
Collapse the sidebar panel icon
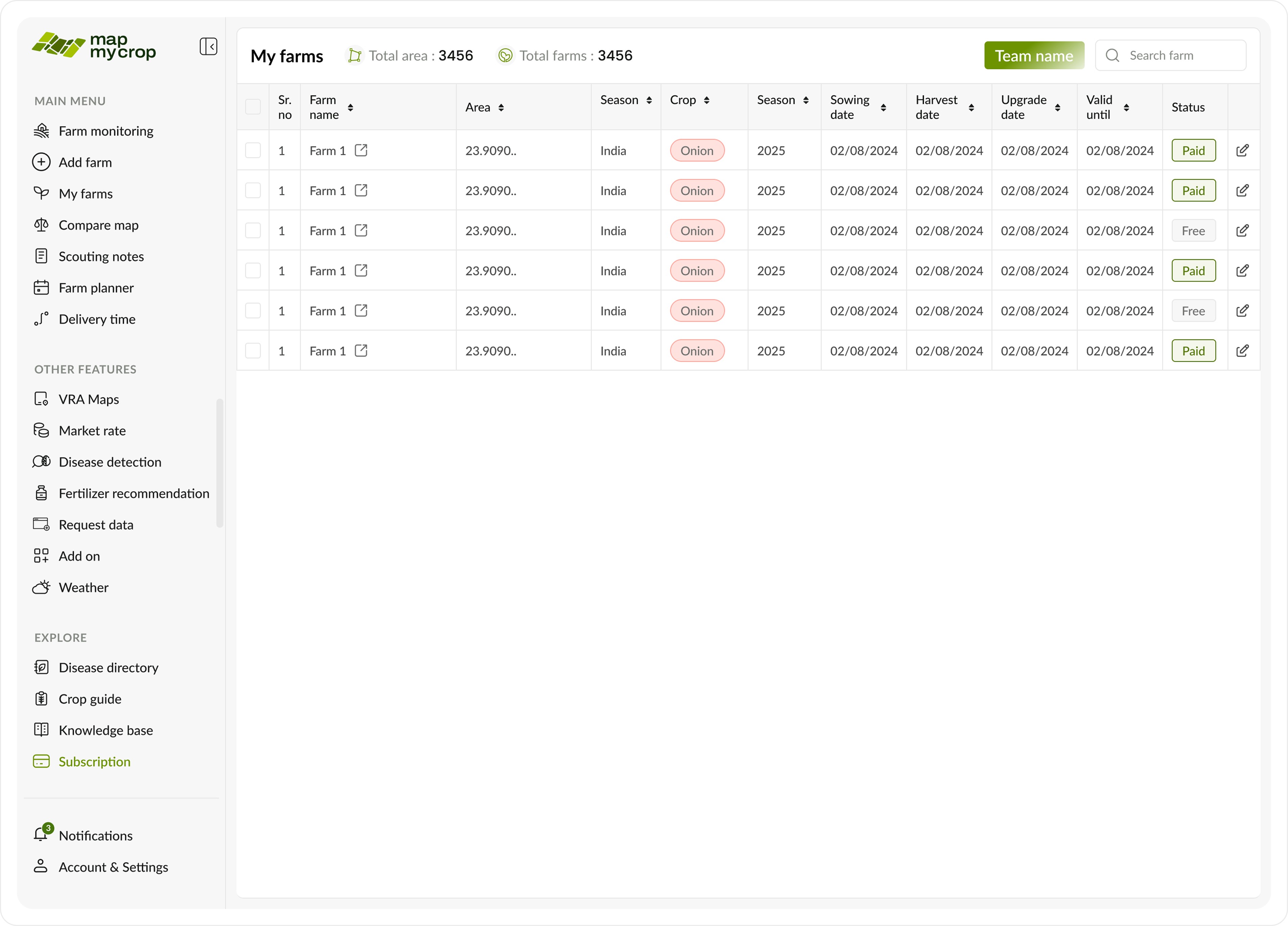click(x=208, y=46)
